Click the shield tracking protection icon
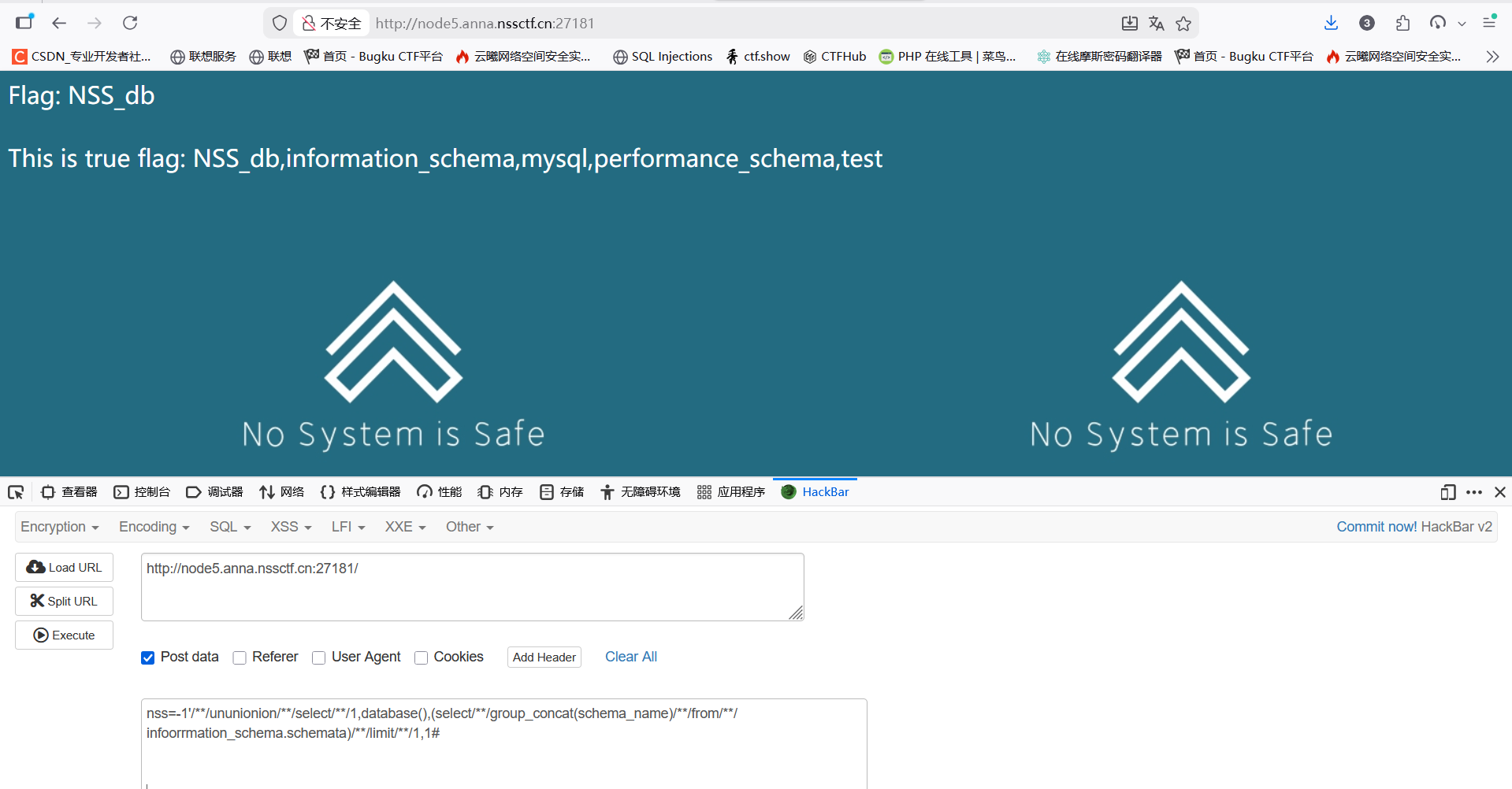 pos(280,24)
